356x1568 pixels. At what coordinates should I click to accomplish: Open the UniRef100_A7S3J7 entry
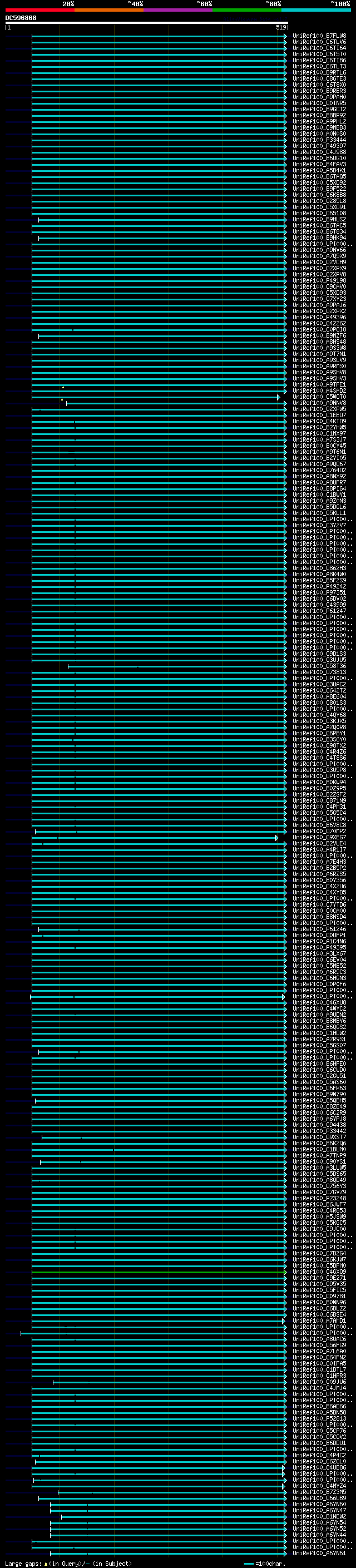(319, 439)
